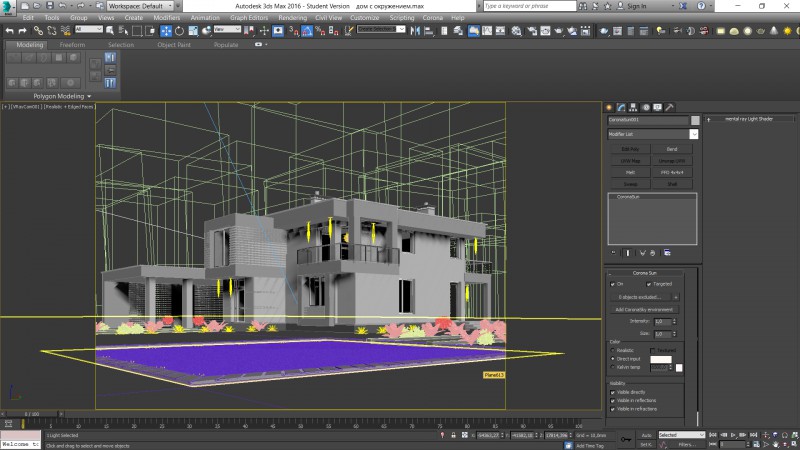The width and height of the screenshot is (800, 450).
Task: Open the Rendering menu
Action: (292, 18)
